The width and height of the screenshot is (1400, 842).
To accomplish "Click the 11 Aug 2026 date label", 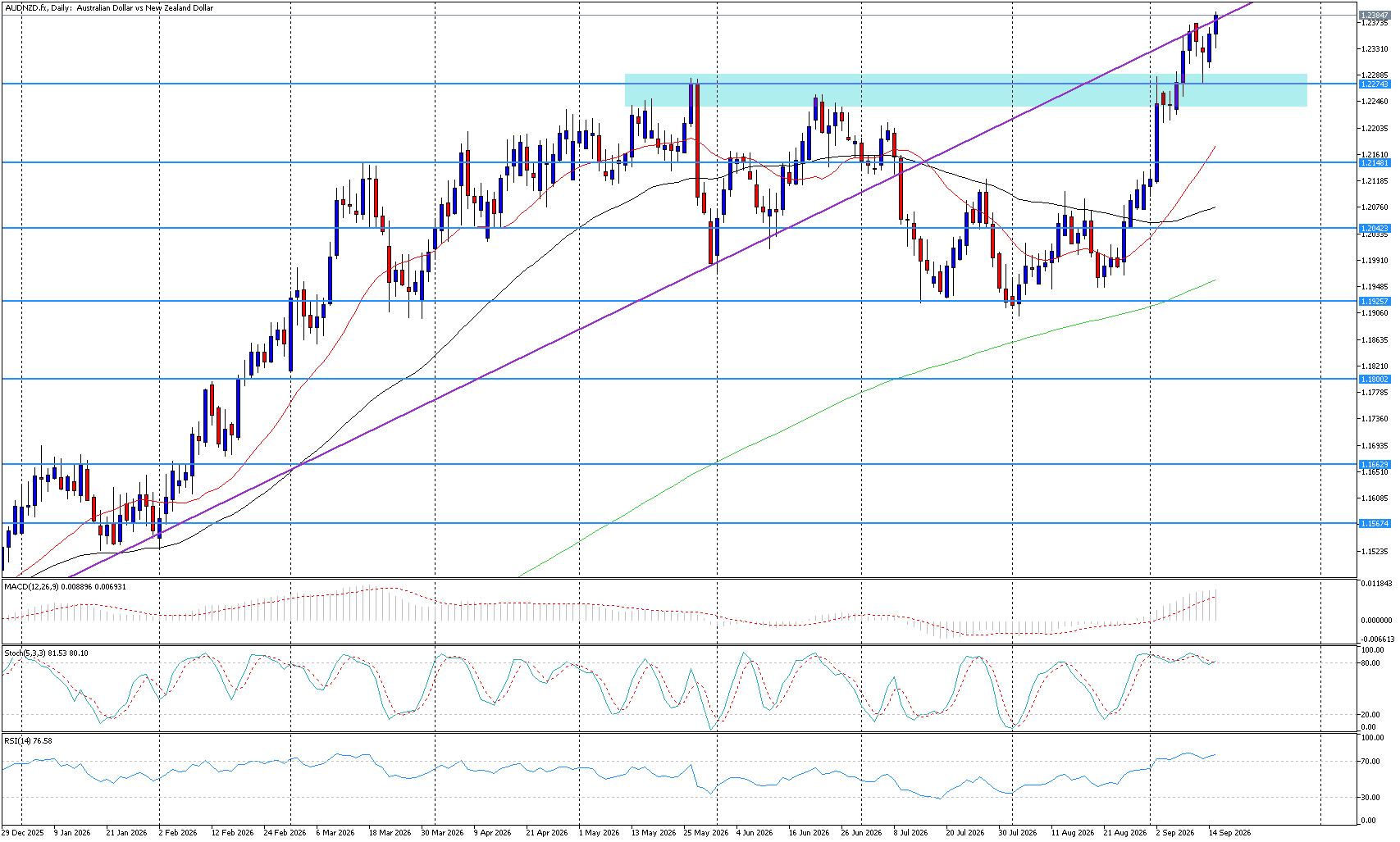I will click(1073, 833).
